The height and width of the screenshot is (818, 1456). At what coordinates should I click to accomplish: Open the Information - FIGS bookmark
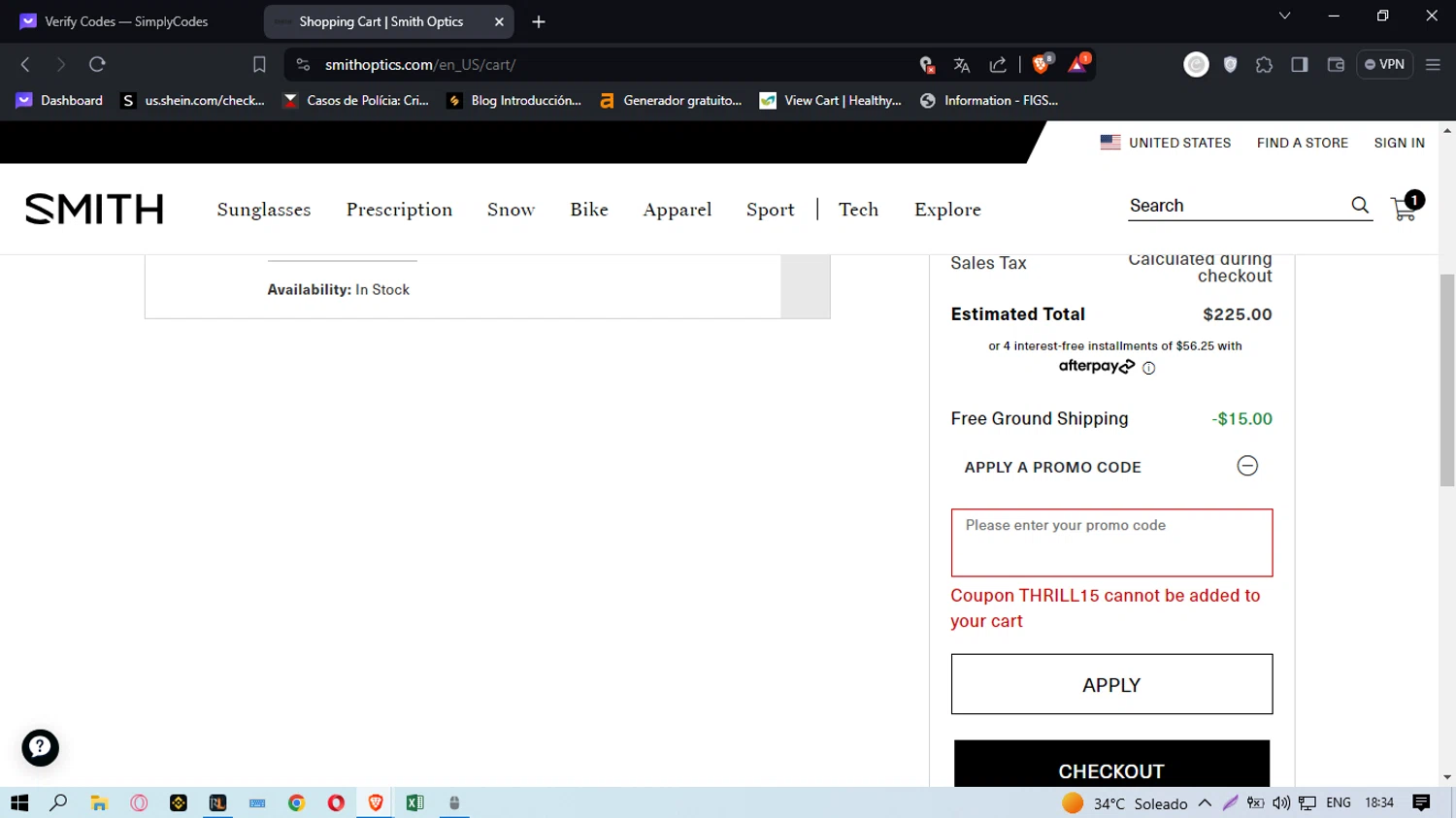pos(989,100)
